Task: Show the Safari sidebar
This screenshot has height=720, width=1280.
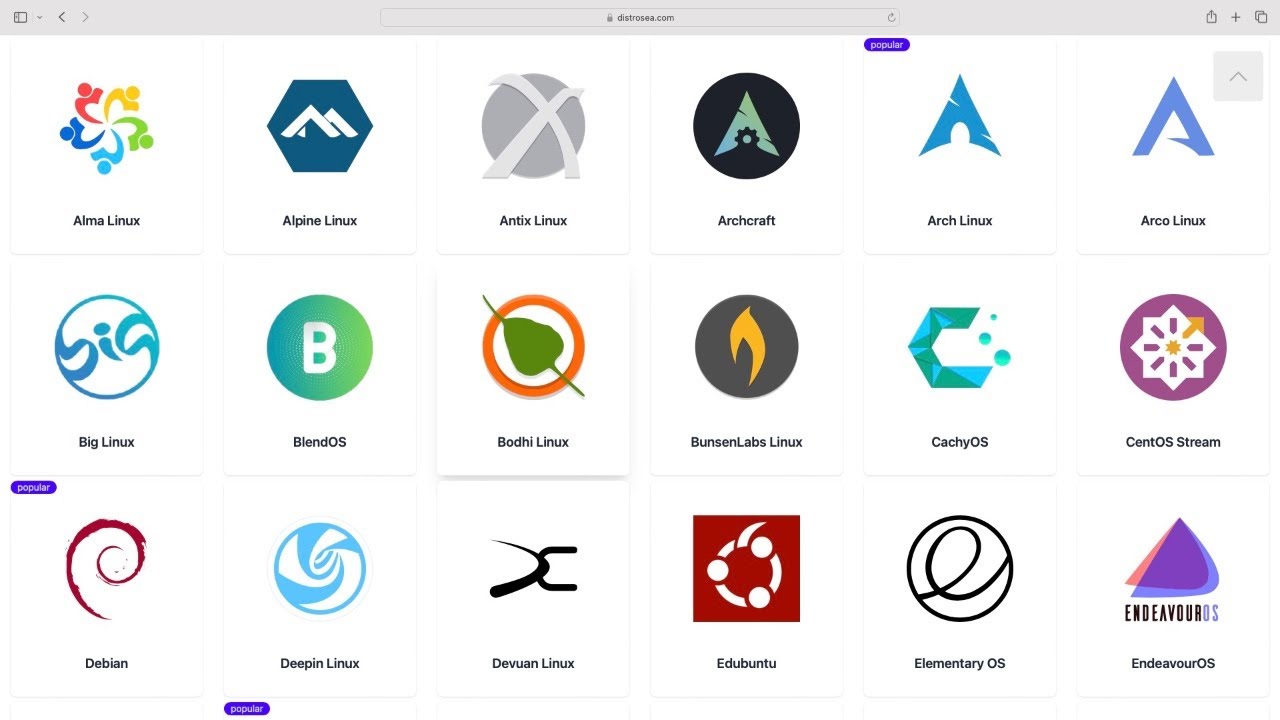Action: pos(20,17)
